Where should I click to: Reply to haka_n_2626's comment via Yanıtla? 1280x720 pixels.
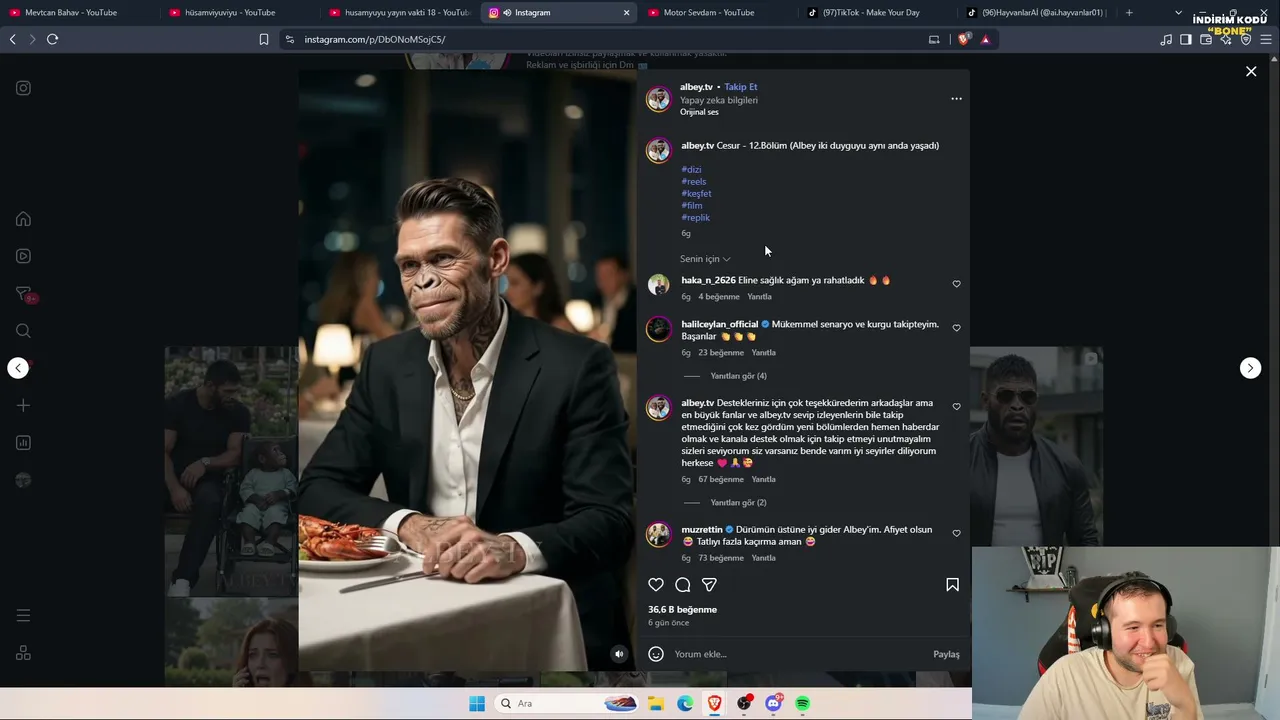[x=760, y=297]
